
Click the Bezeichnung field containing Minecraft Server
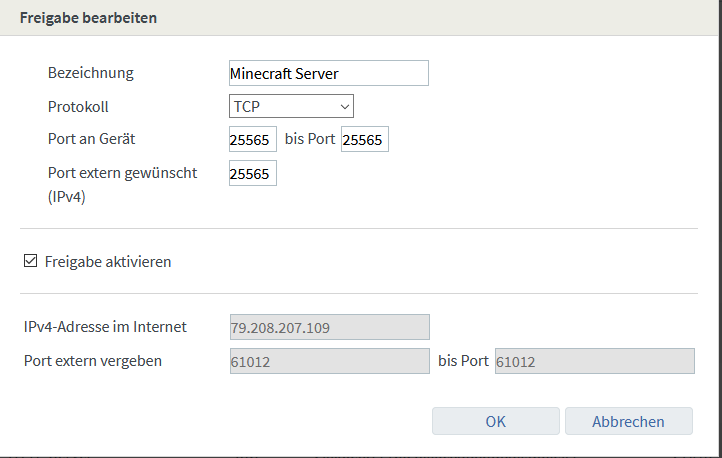[x=328, y=73]
